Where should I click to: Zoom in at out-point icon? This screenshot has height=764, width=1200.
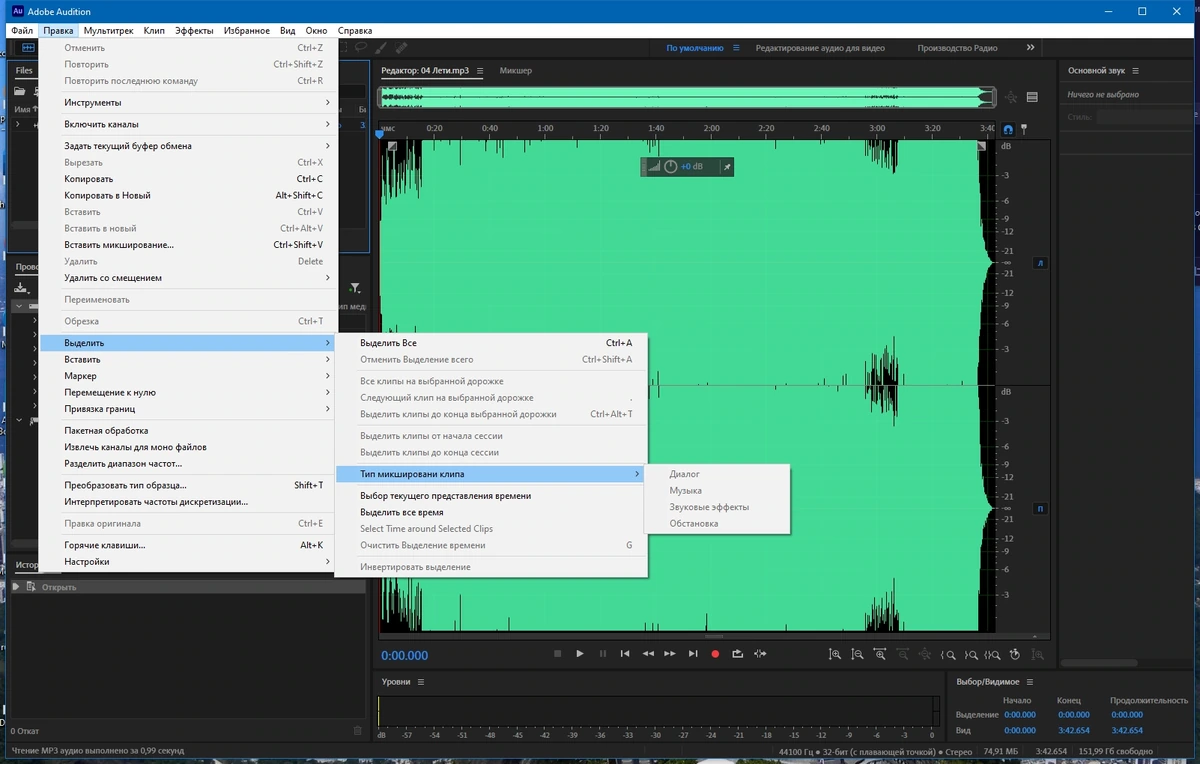970,655
